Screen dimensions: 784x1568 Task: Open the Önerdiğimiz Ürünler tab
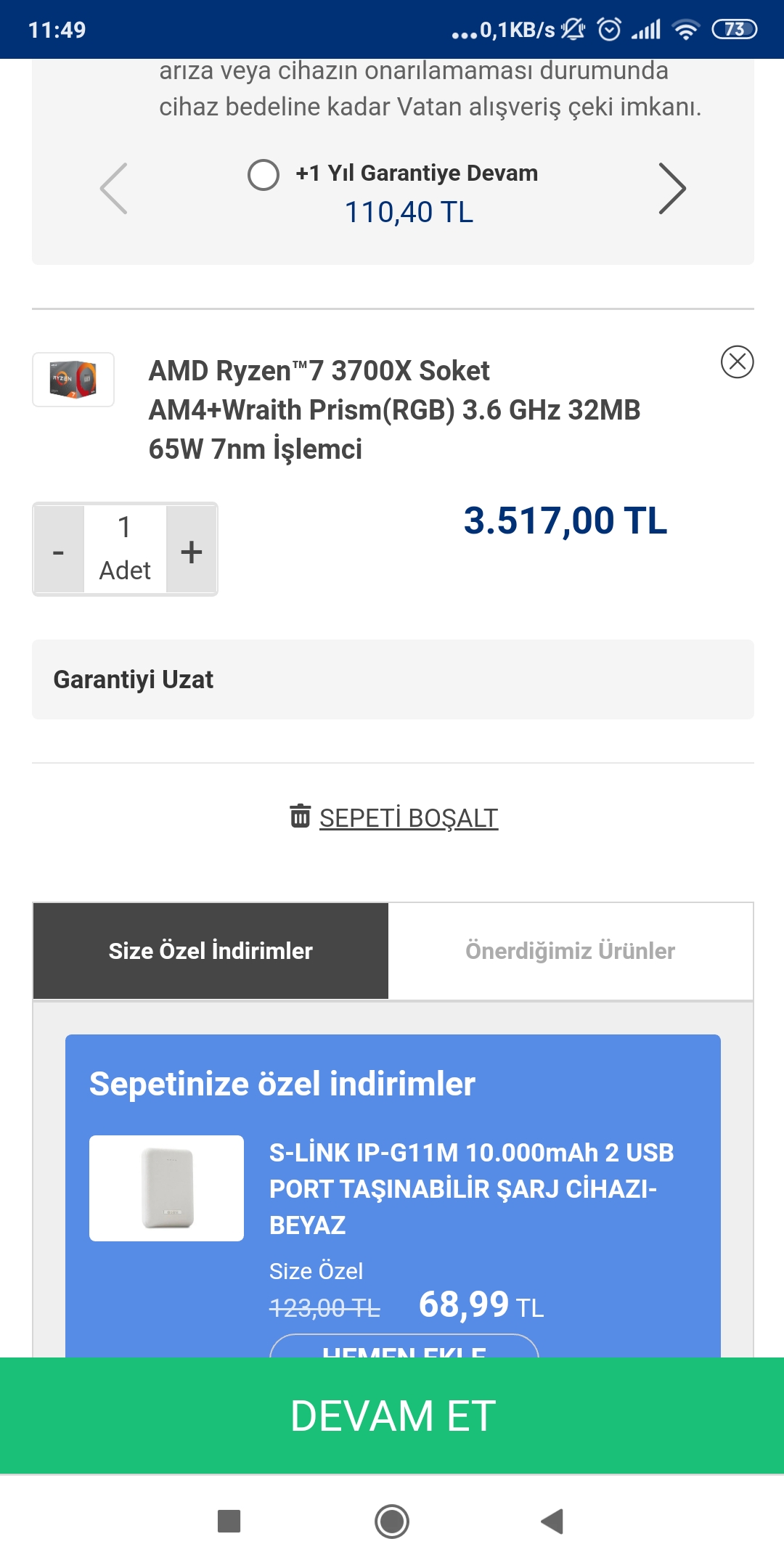570,951
